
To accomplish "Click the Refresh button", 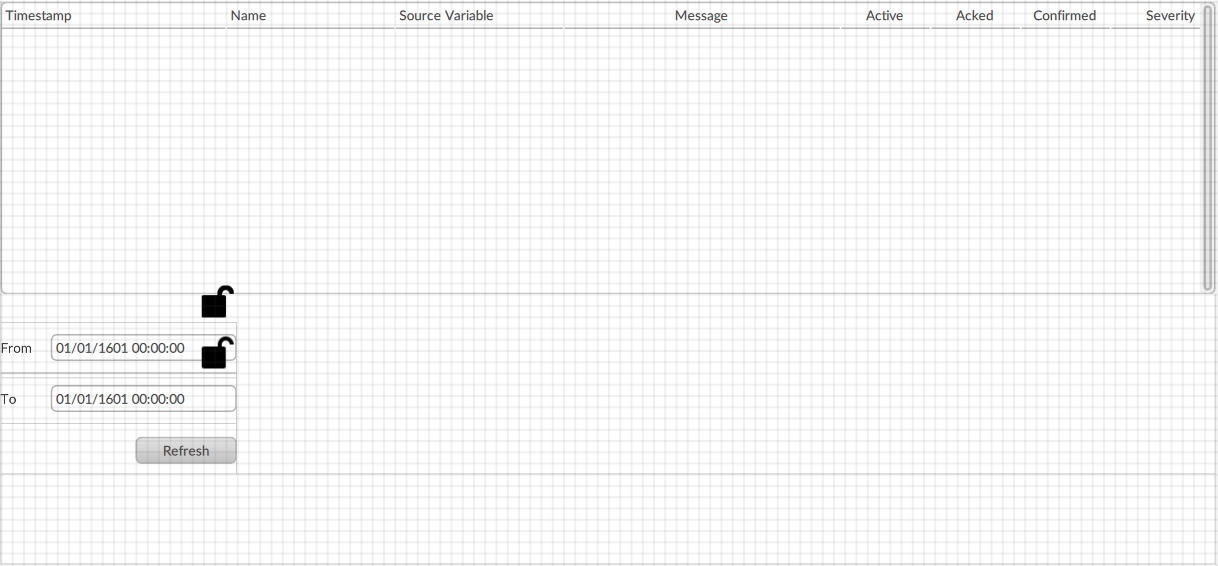I will coord(186,451).
